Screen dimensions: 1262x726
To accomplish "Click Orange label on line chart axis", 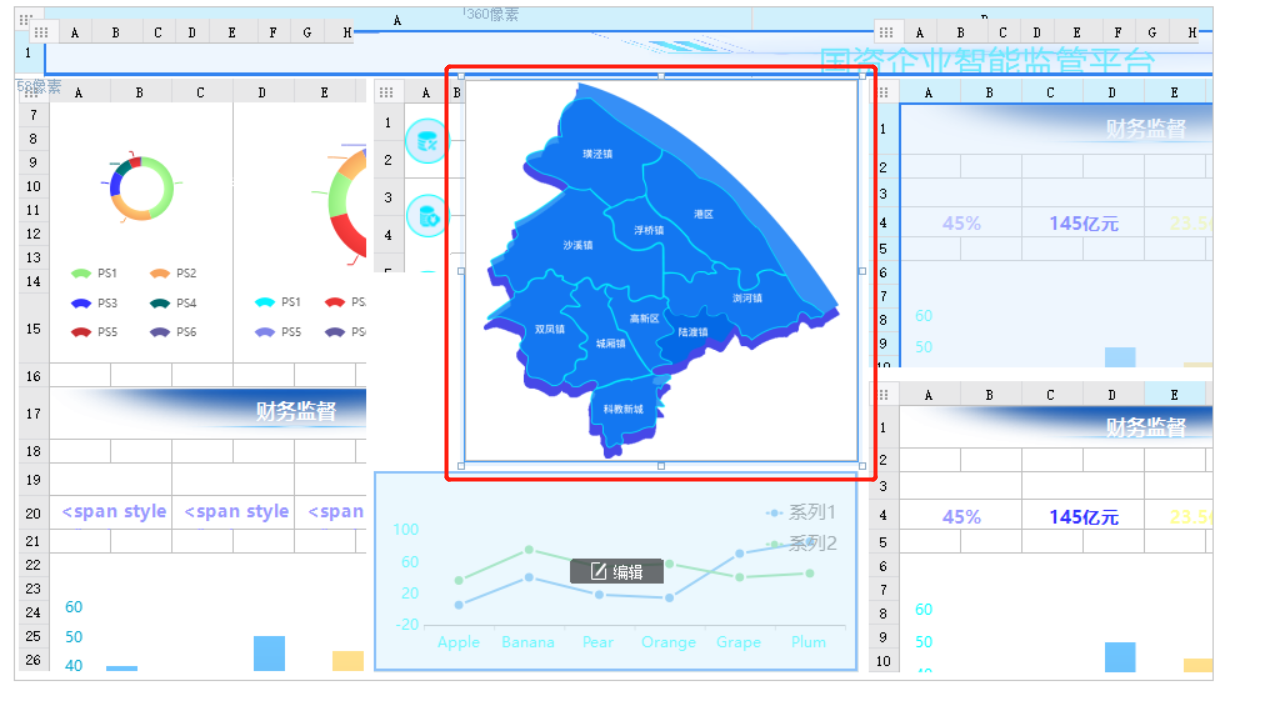I will coord(668,642).
